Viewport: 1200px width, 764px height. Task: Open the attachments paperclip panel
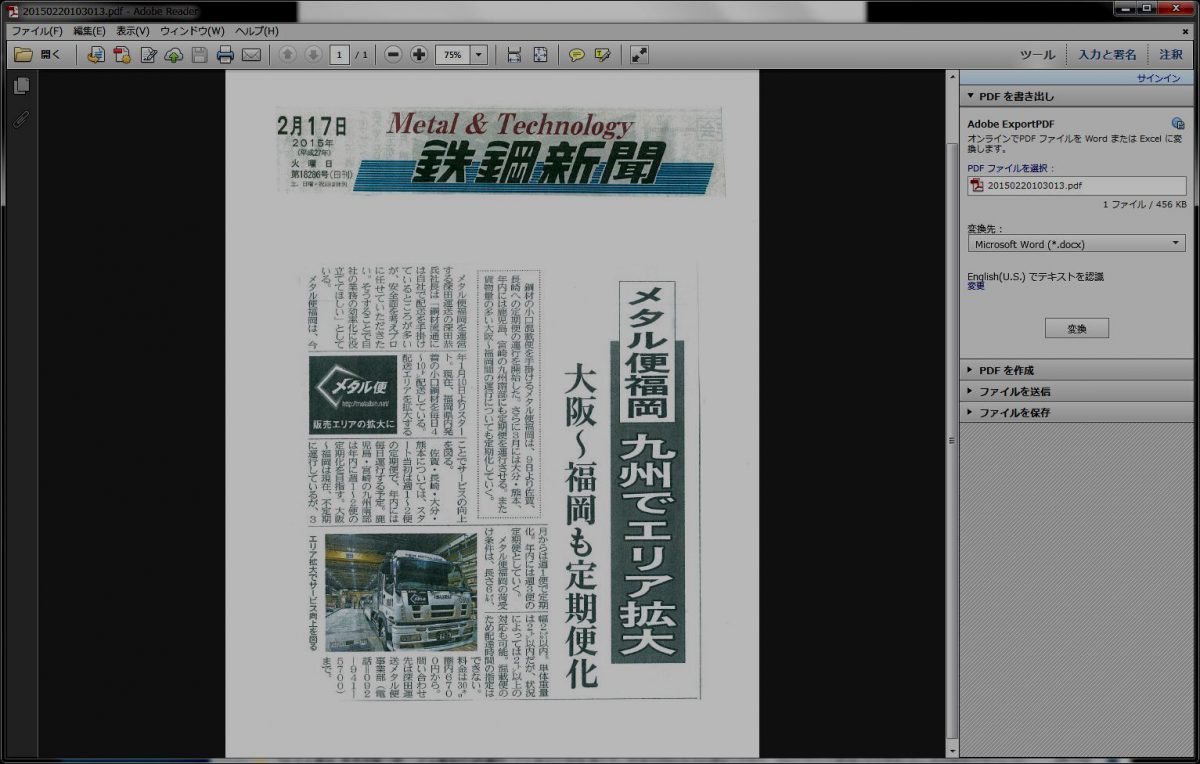tap(21, 119)
